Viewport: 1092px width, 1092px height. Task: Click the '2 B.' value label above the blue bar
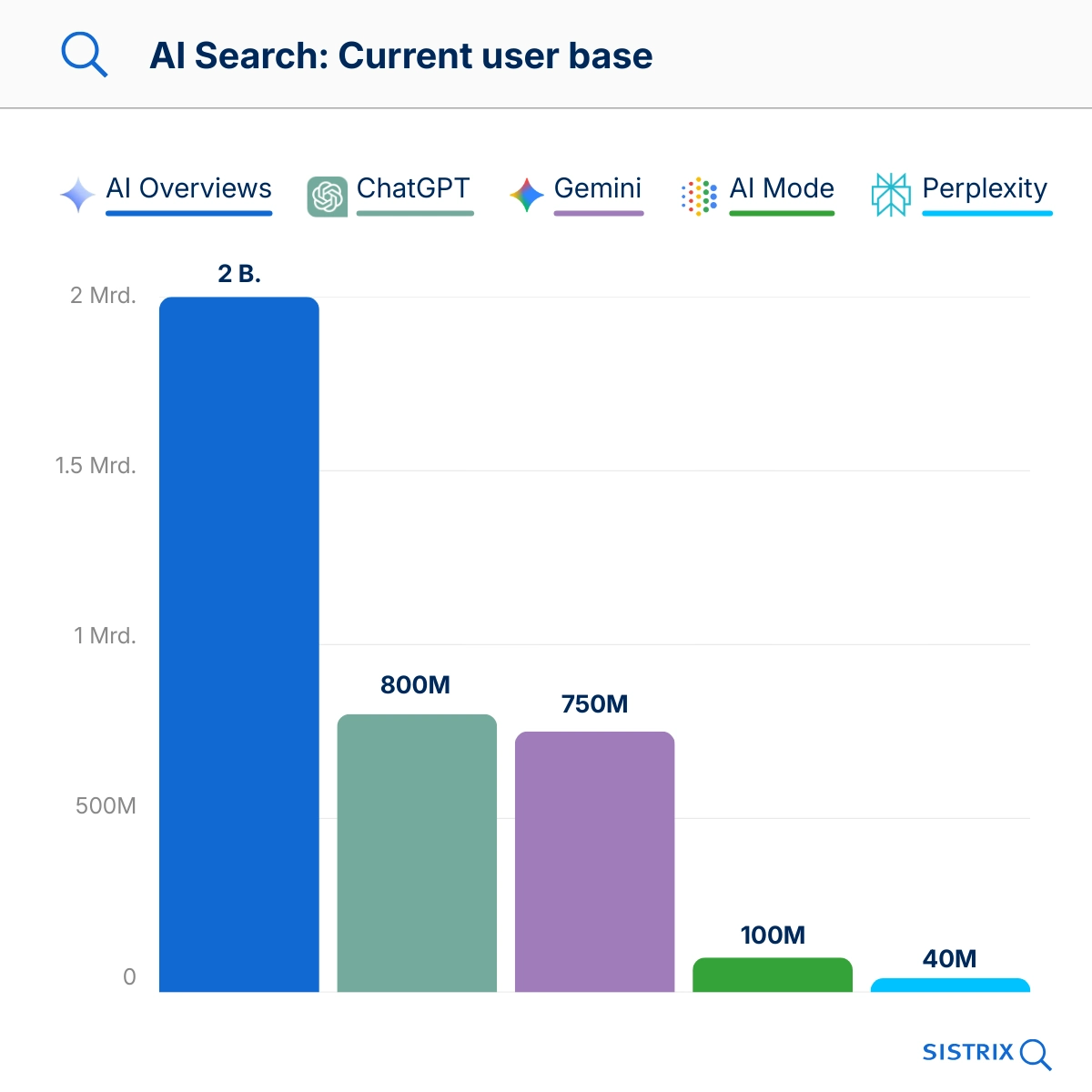[x=238, y=271]
